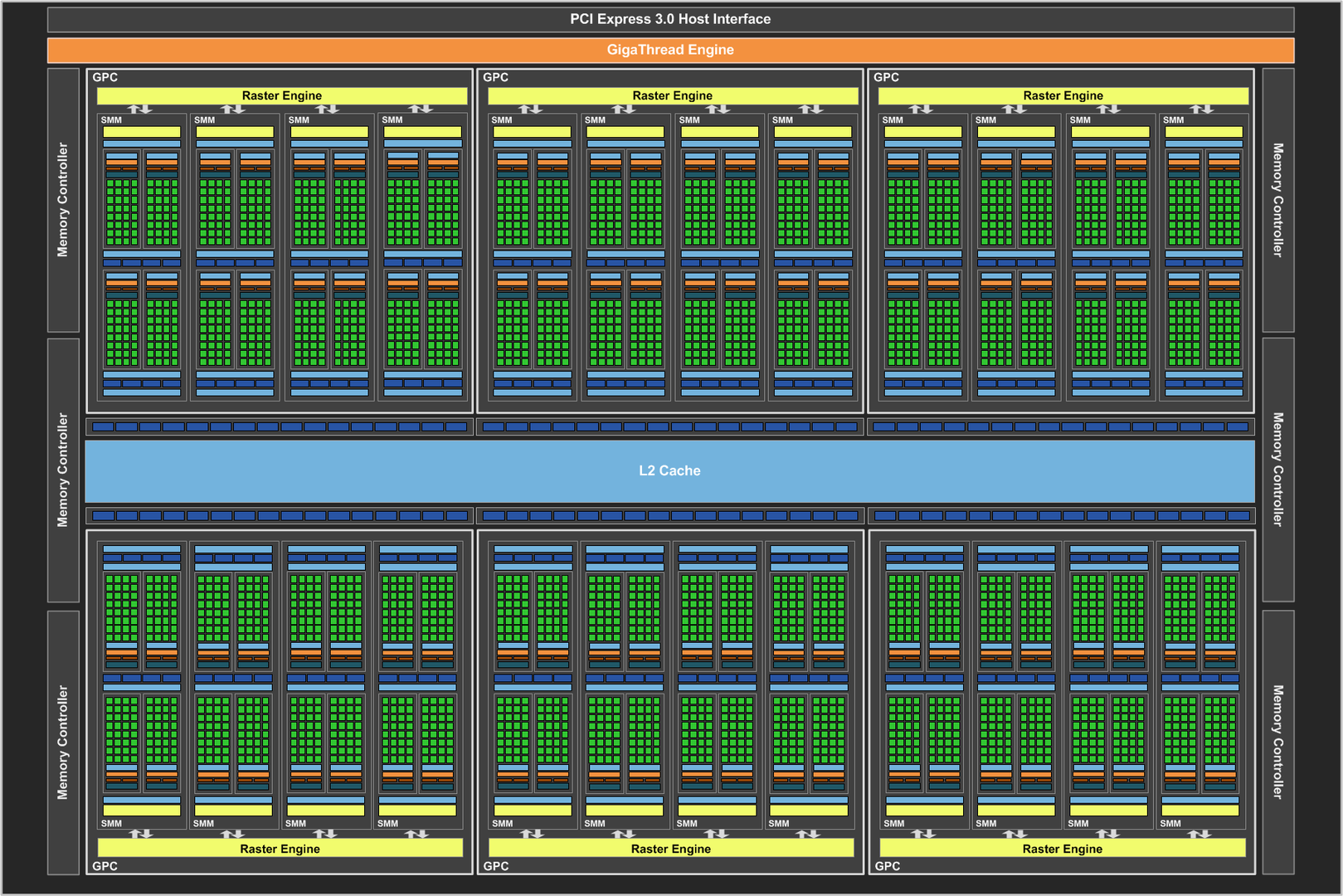Click the top-right Memory Controller block
This screenshot has width=1343, height=896.
tap(1277, 200)
